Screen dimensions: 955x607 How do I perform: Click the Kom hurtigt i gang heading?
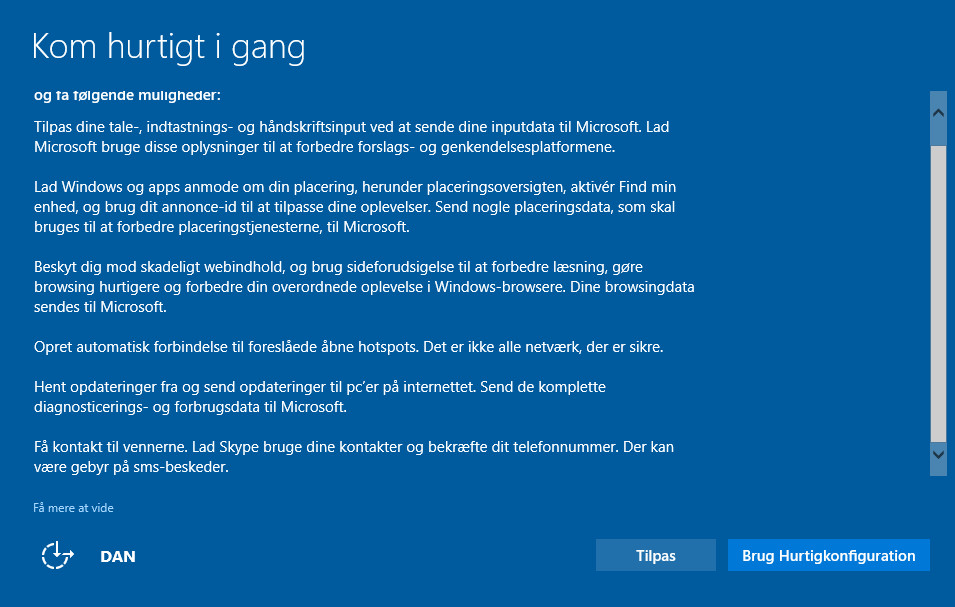168,47
